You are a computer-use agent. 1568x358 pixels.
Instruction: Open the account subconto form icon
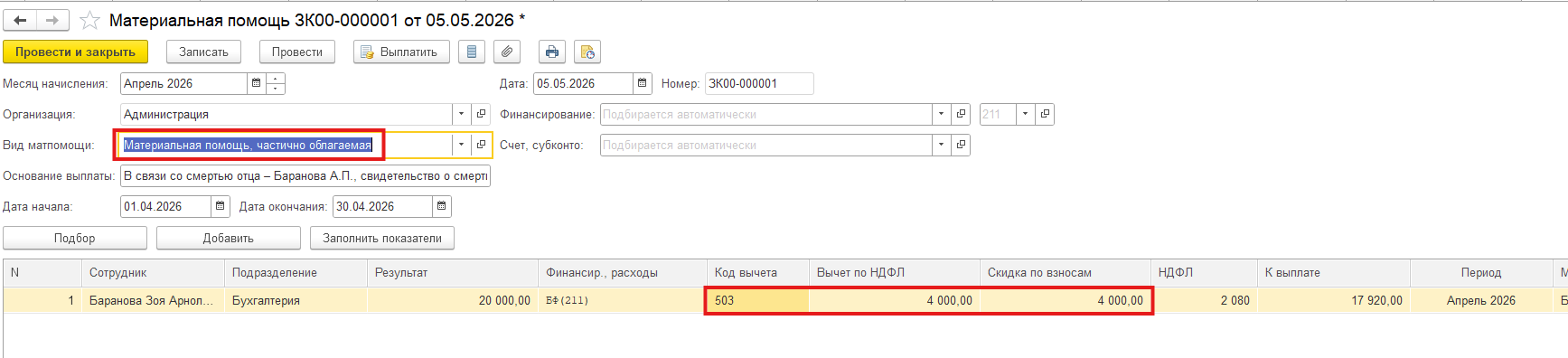pyautogui.click(x=962, y=145)
